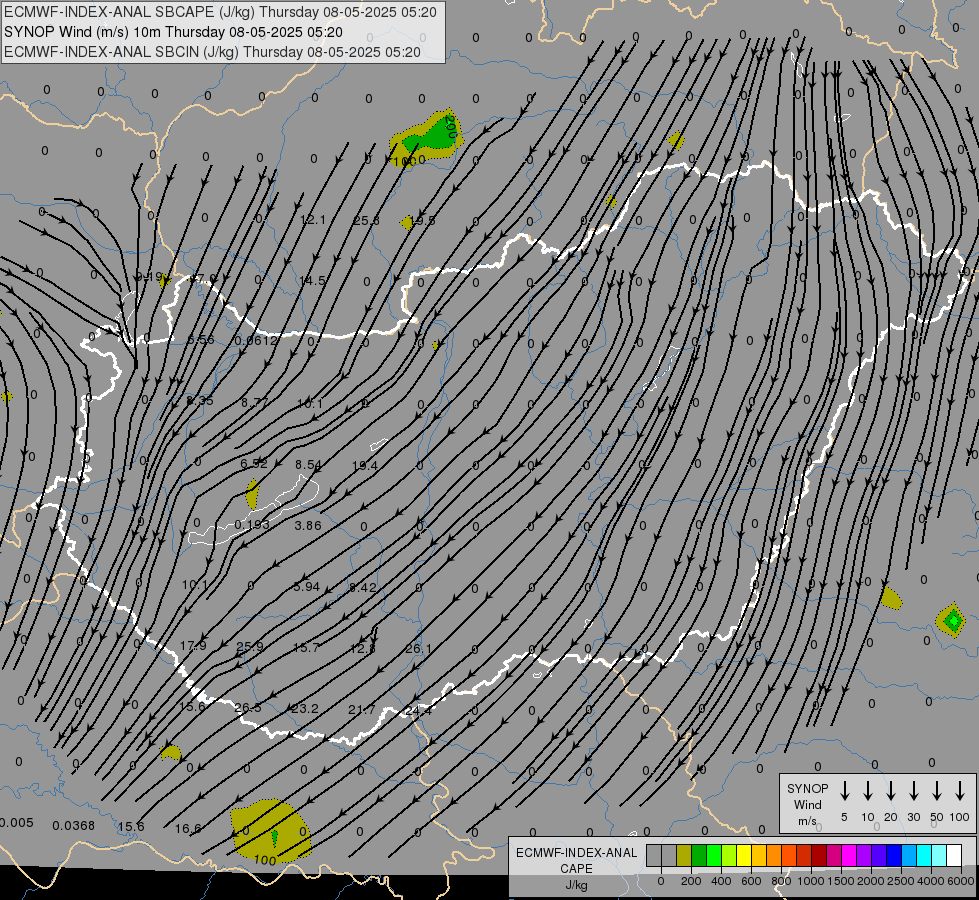This screenshot has height=900, width=979.
Task: Click the wind arrow above 10 m/s
Action: [x=868, y=791]
